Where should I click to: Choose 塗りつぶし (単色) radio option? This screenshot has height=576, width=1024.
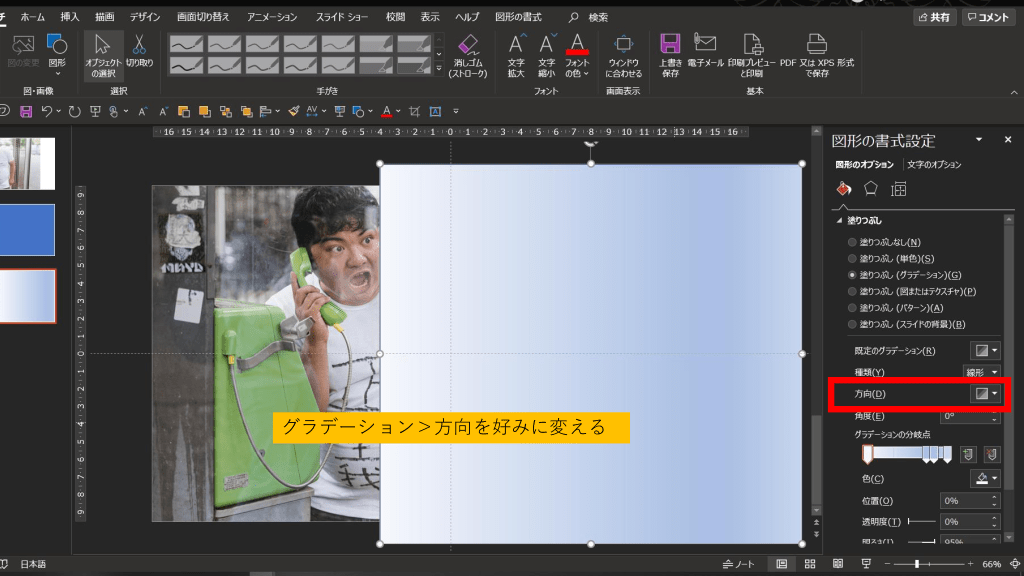coord(852,258)
